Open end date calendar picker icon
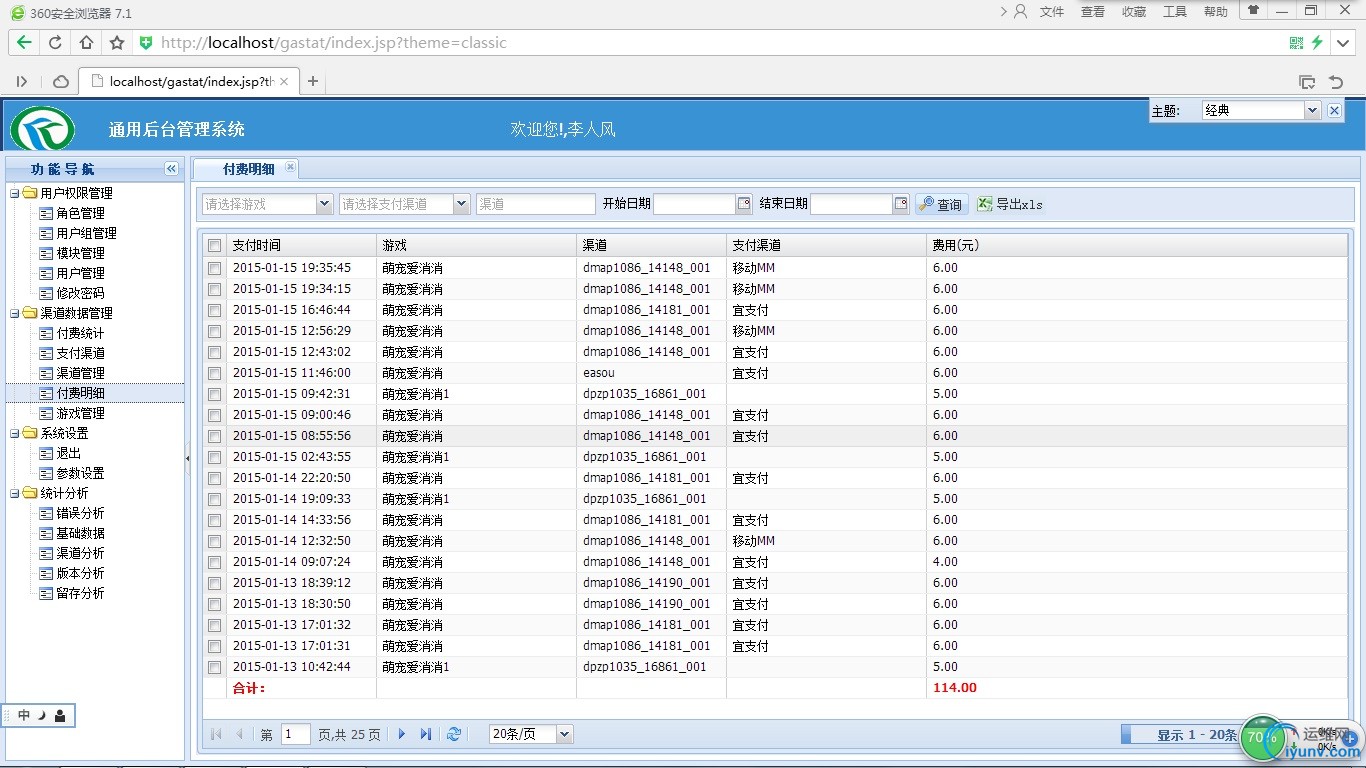The image size is (1366, 768). click(x=901, y=204)
